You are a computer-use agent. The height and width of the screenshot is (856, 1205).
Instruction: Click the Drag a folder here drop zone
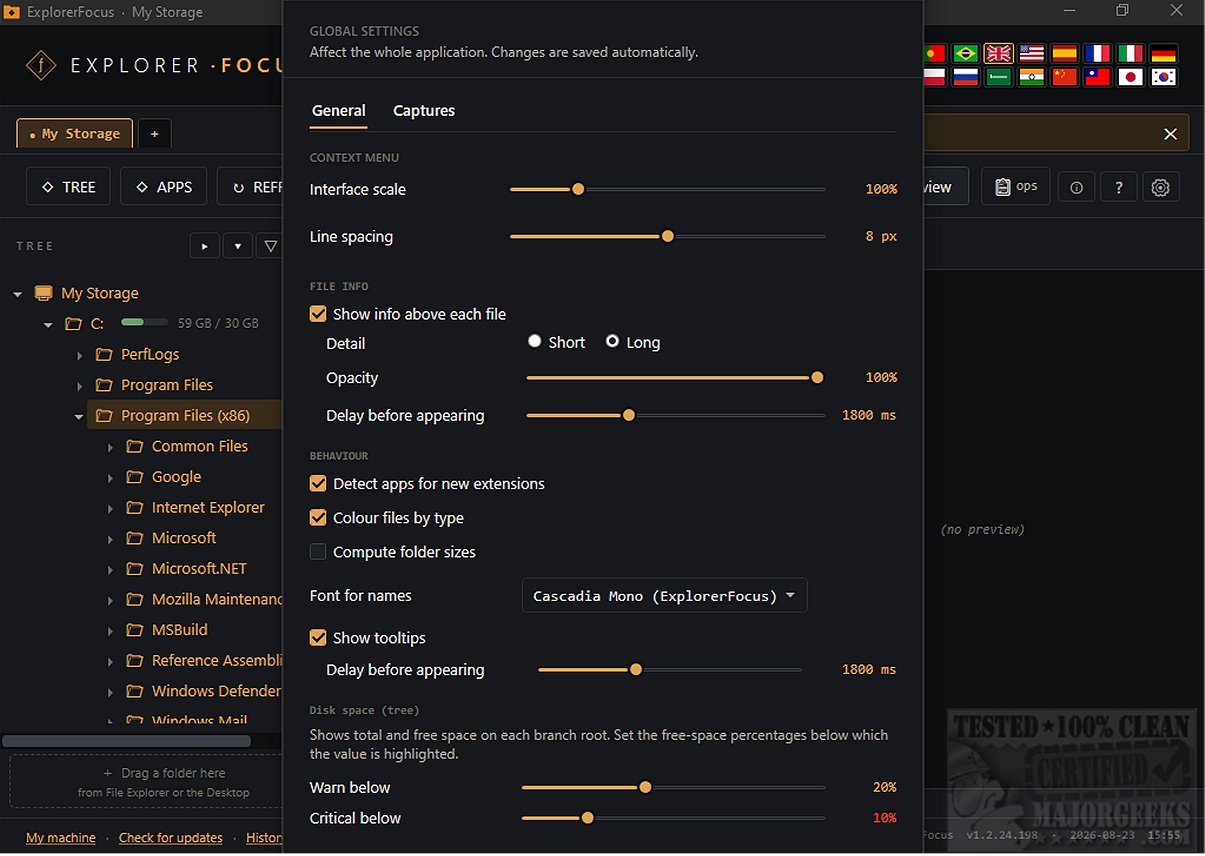[146, 782]
